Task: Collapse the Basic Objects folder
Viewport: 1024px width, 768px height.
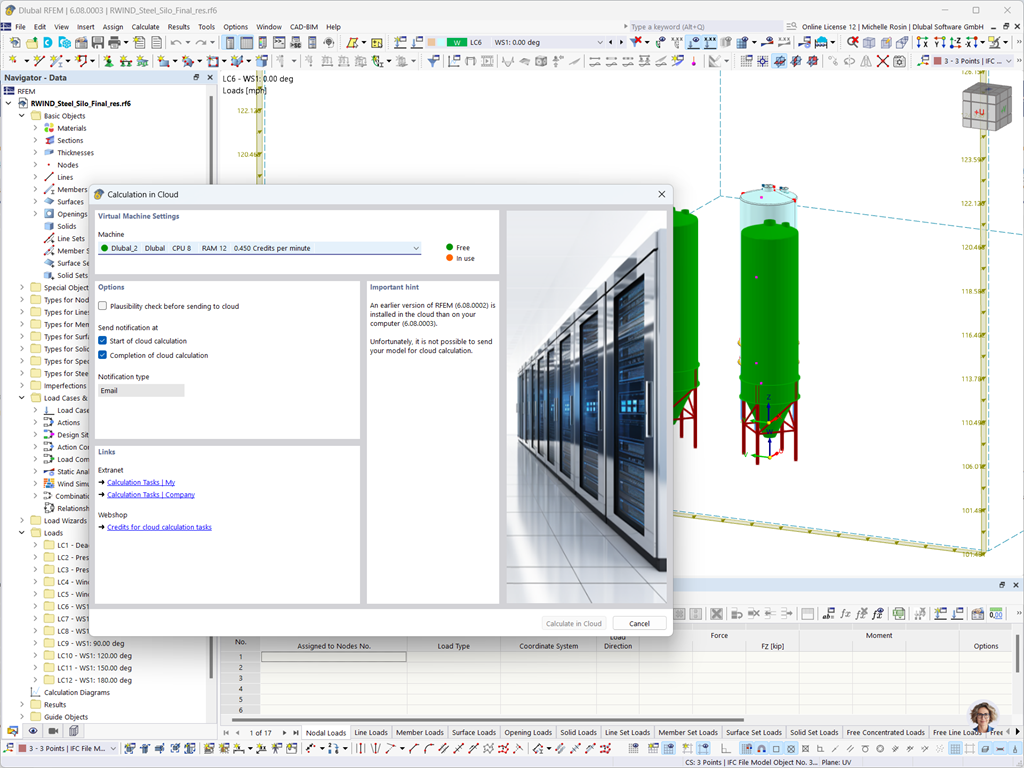Action: point(22,116)
